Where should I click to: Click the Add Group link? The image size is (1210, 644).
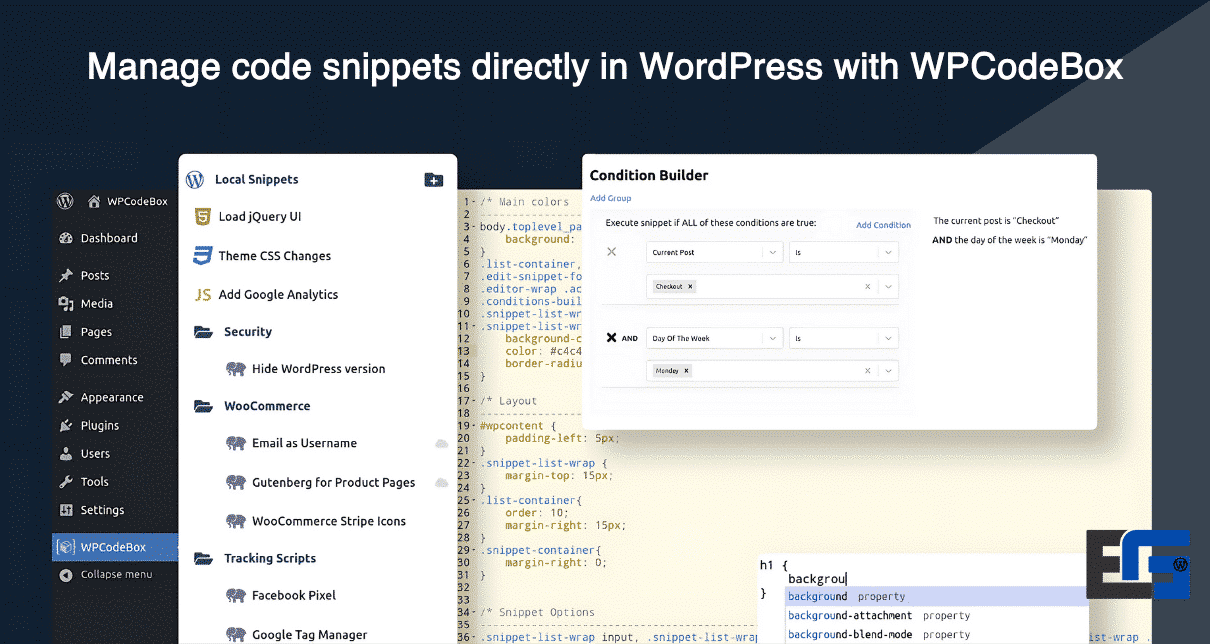[x=610, y=198]
